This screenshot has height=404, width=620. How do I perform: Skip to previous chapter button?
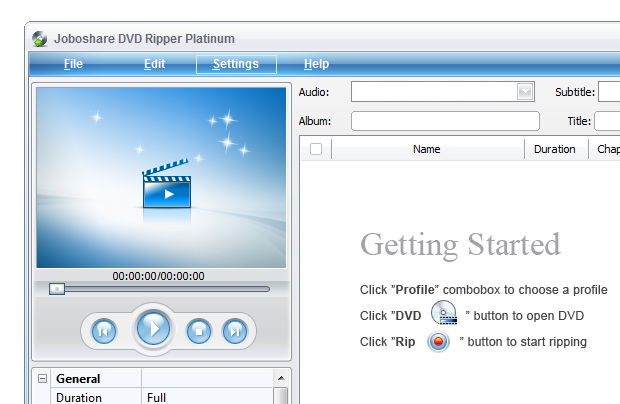click(104, 331)
